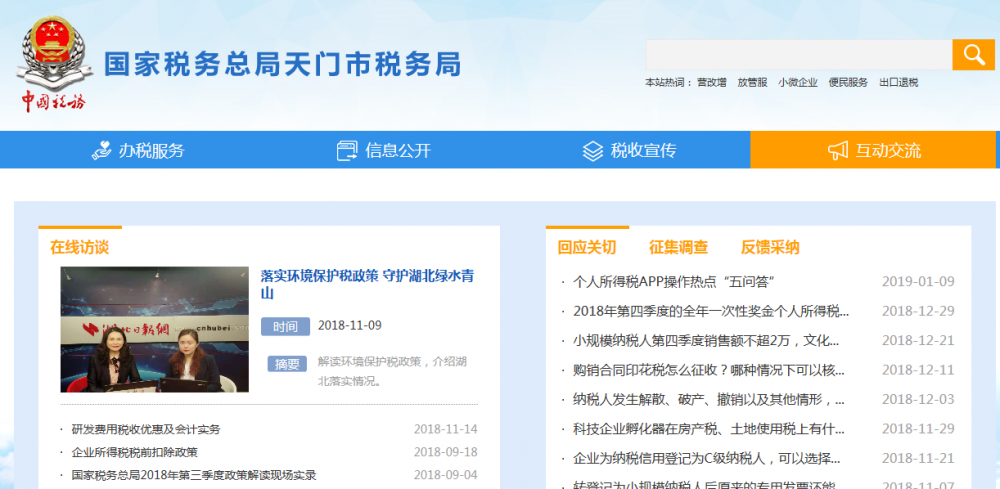Image resolution: width=1000 pixels, height=489 pixels.
Task: Click the 互动交流 megaphone icon
Action: click(x=837, y=151)
